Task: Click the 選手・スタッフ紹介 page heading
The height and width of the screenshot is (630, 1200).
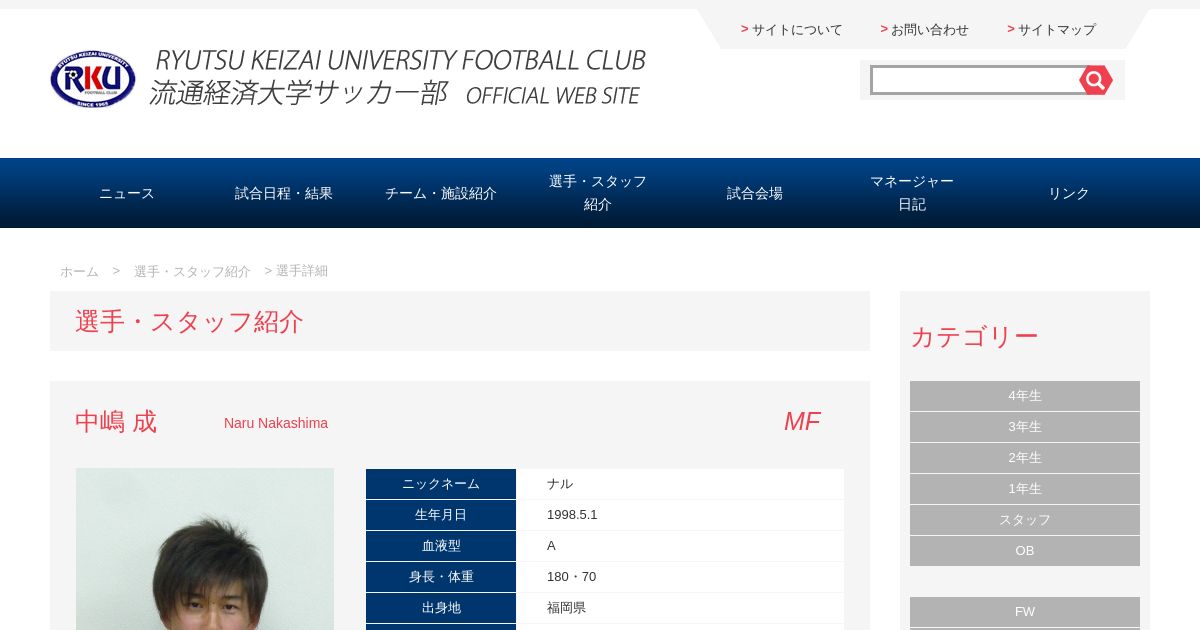Action: coord(189,322)
